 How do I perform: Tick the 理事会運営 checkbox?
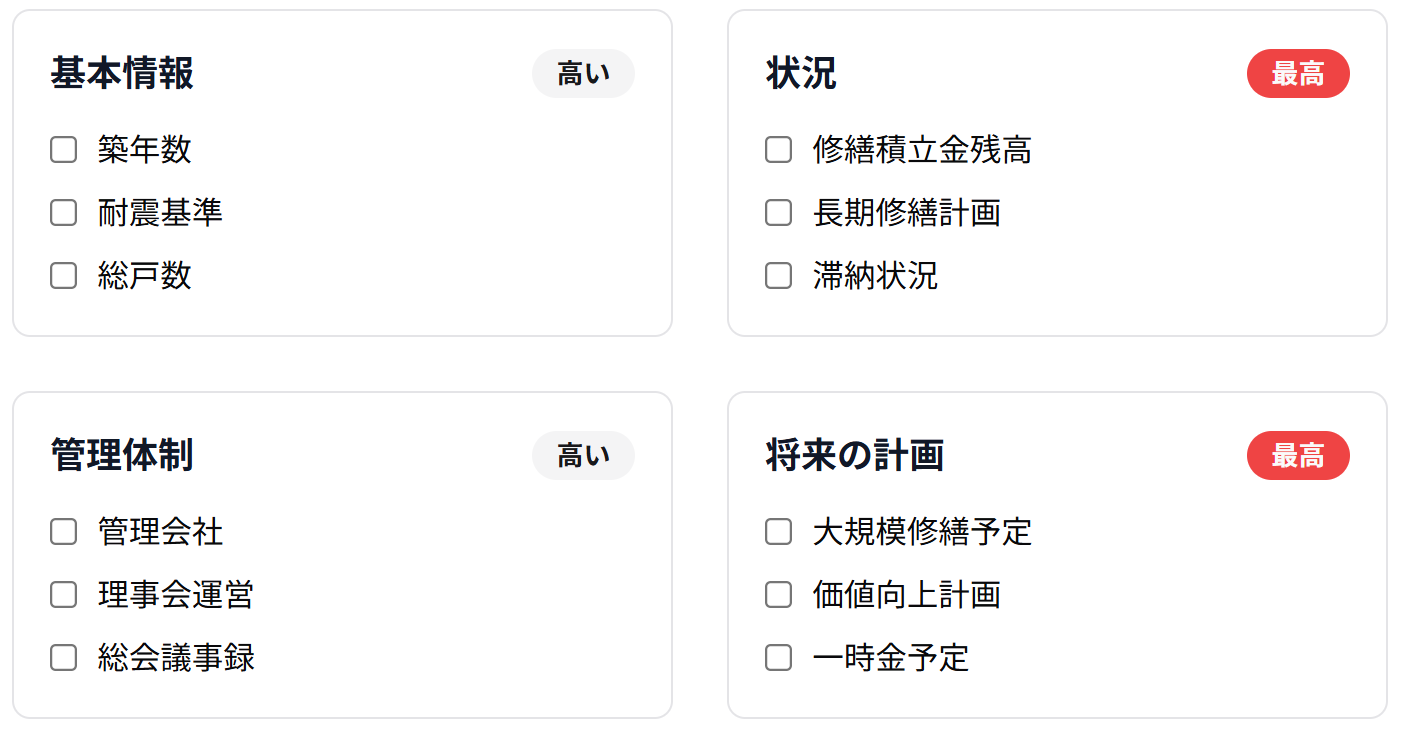[63, 595]
